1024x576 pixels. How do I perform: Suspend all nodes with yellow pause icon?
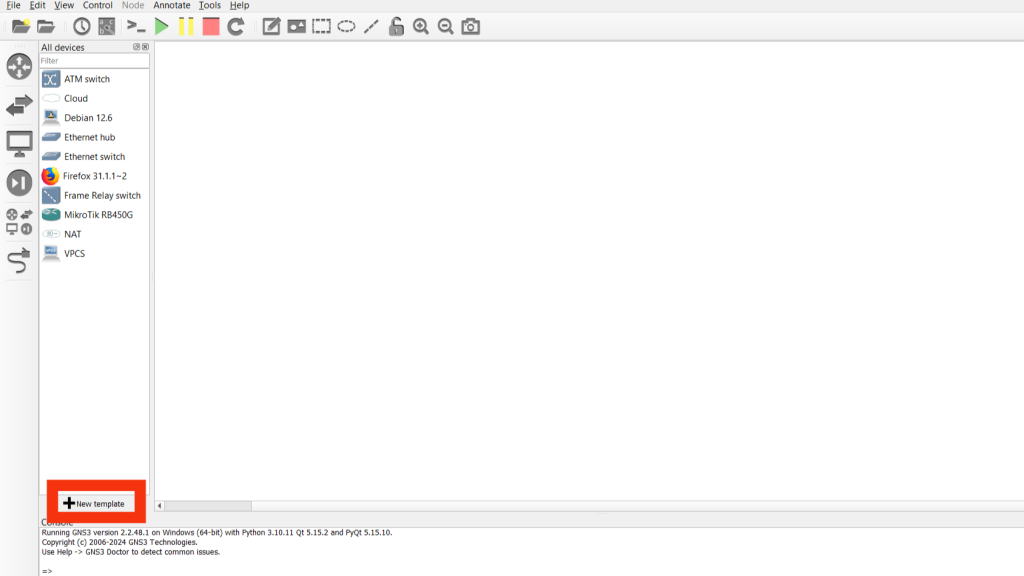coord(186,27)
